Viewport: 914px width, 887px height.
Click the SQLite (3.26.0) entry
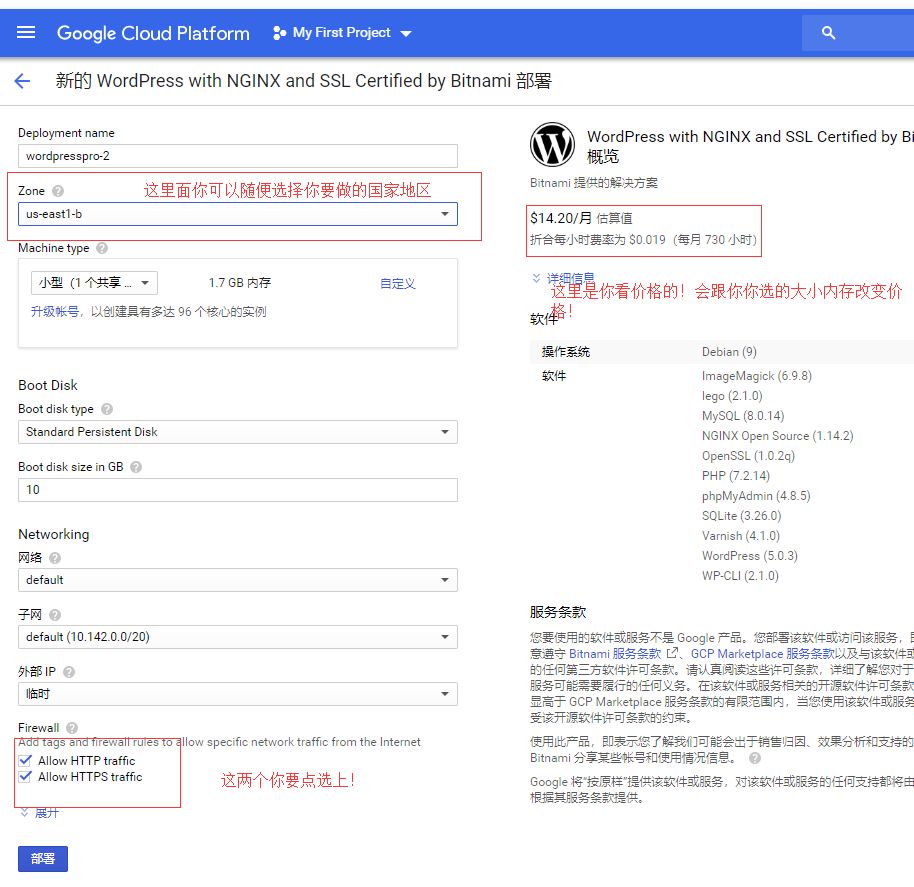tap(741, 516)
